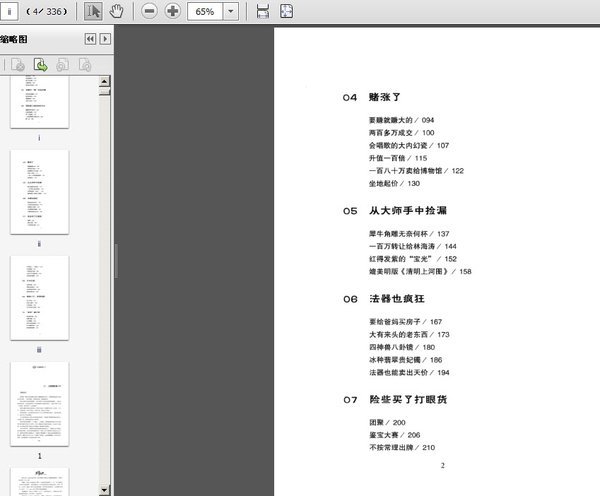The height and width of the screenshot is (496, 600).
Task: Open the thumbnails panel options arrow button
Action: 105,39
